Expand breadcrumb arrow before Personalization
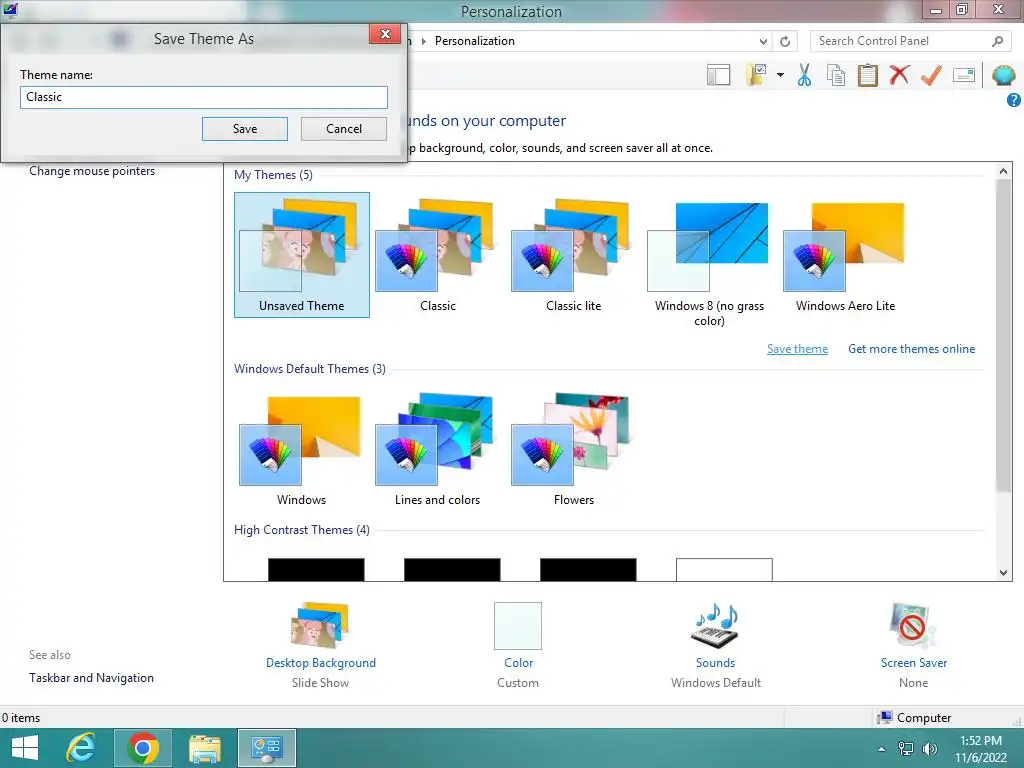This screenshot has height=768, width=1024. tap(424, 41)
